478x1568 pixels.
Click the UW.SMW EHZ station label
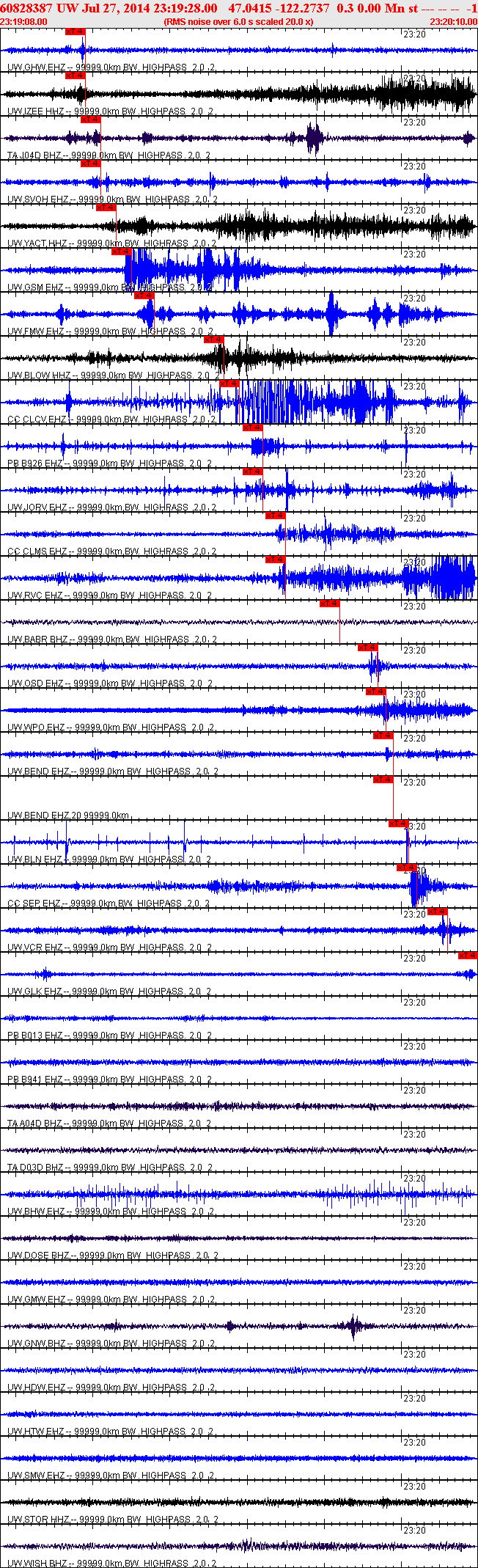pos(111,1476)
